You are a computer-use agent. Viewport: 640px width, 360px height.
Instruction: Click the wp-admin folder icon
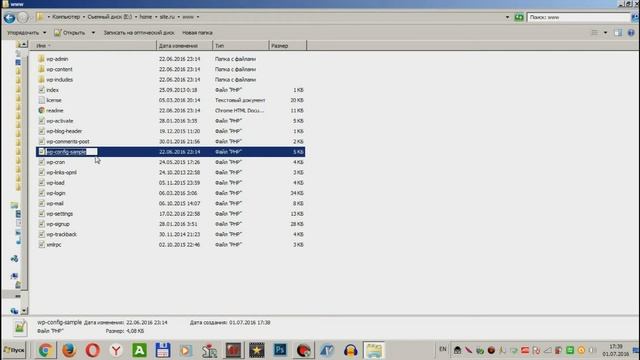(x=41, y=59)
